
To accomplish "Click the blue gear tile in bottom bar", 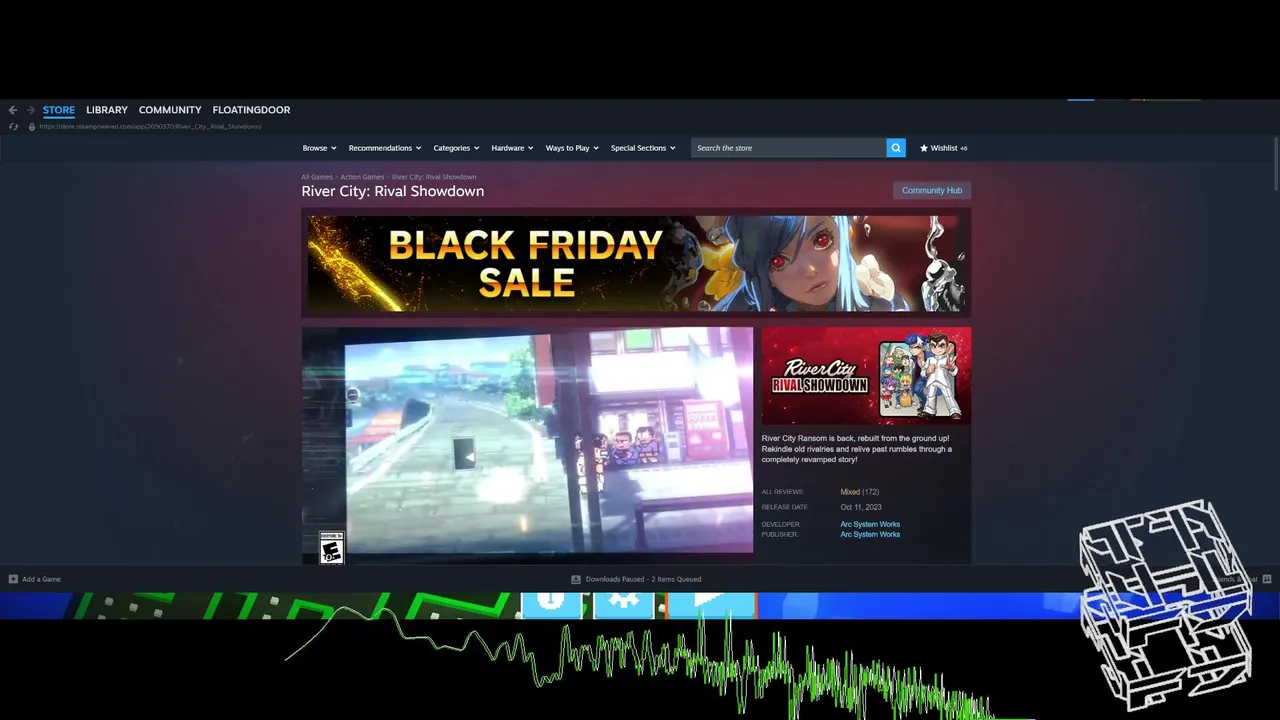I will click(624, 604).
